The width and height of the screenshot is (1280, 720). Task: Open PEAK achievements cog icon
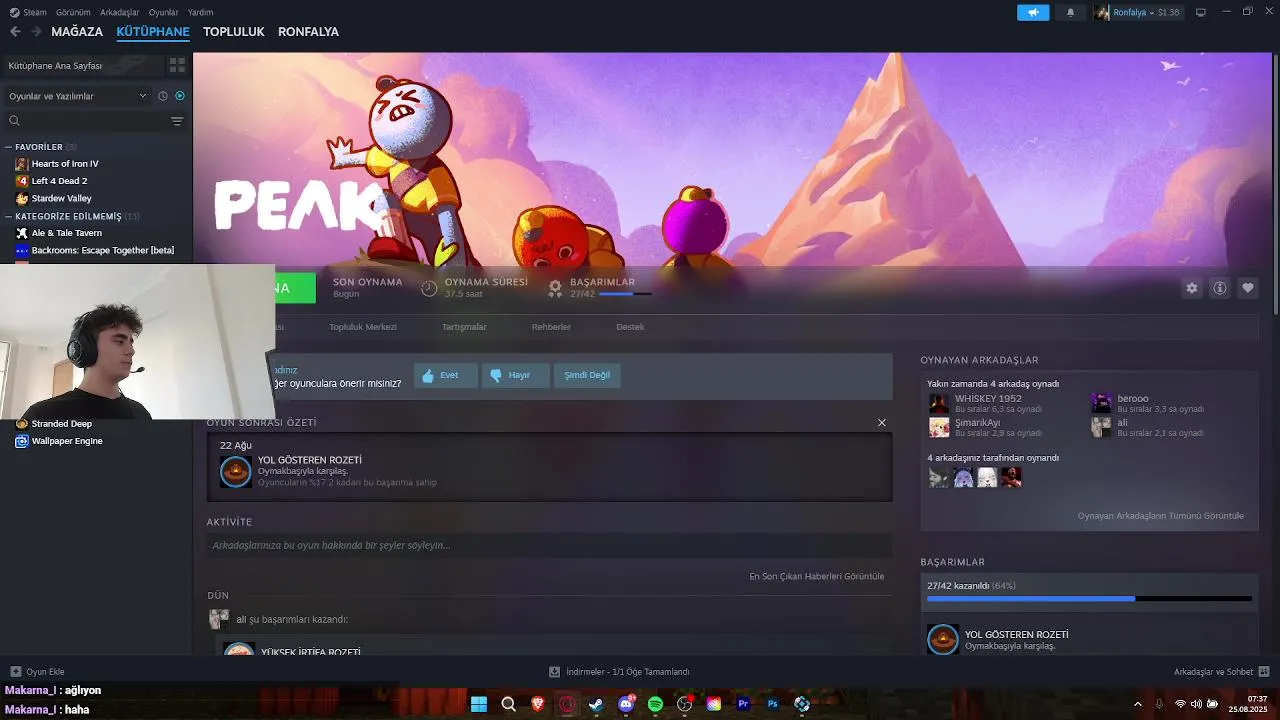tap(556, 288)
